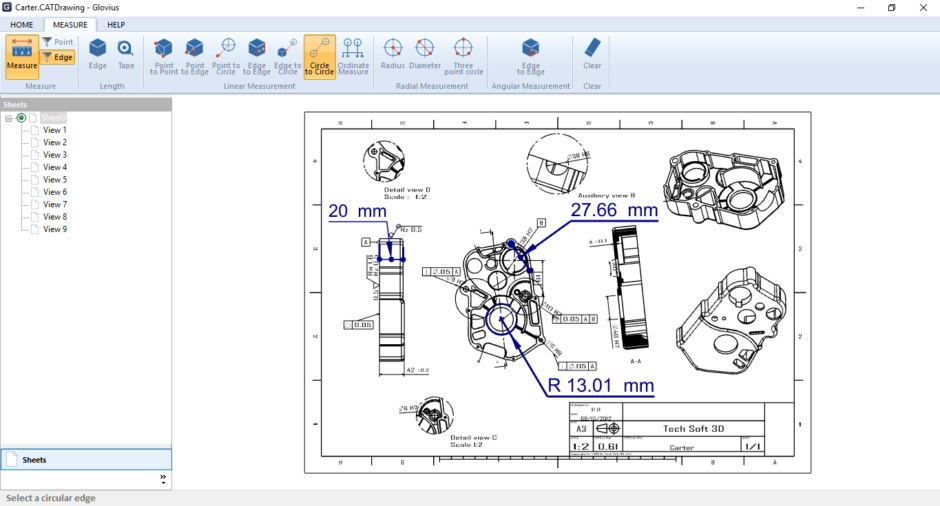The image size is (940, 506).
Task: Select View 6 in sheets tree
Action: pos(55,192)
